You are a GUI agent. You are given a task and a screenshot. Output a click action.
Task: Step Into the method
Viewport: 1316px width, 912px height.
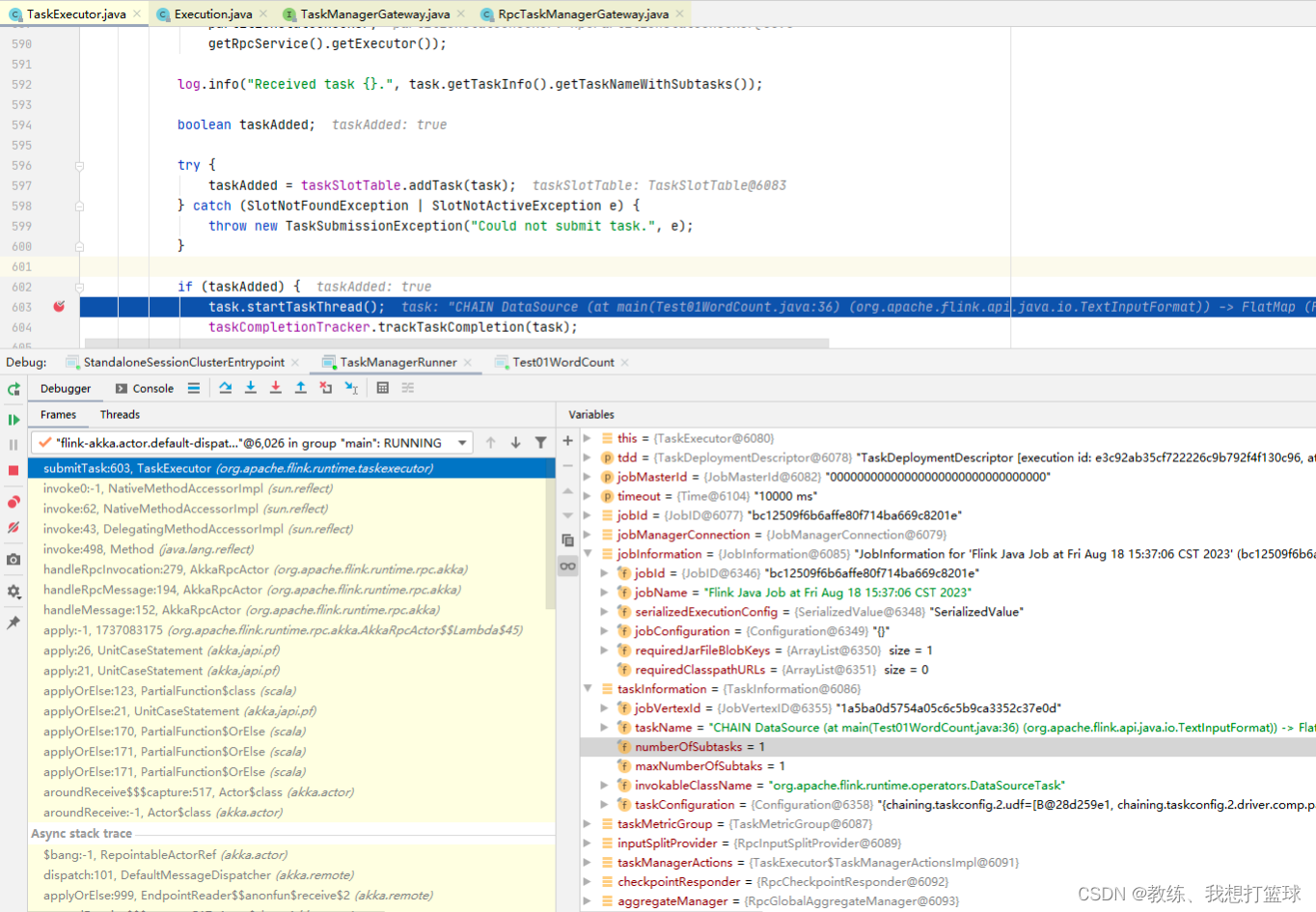[250, 388]
